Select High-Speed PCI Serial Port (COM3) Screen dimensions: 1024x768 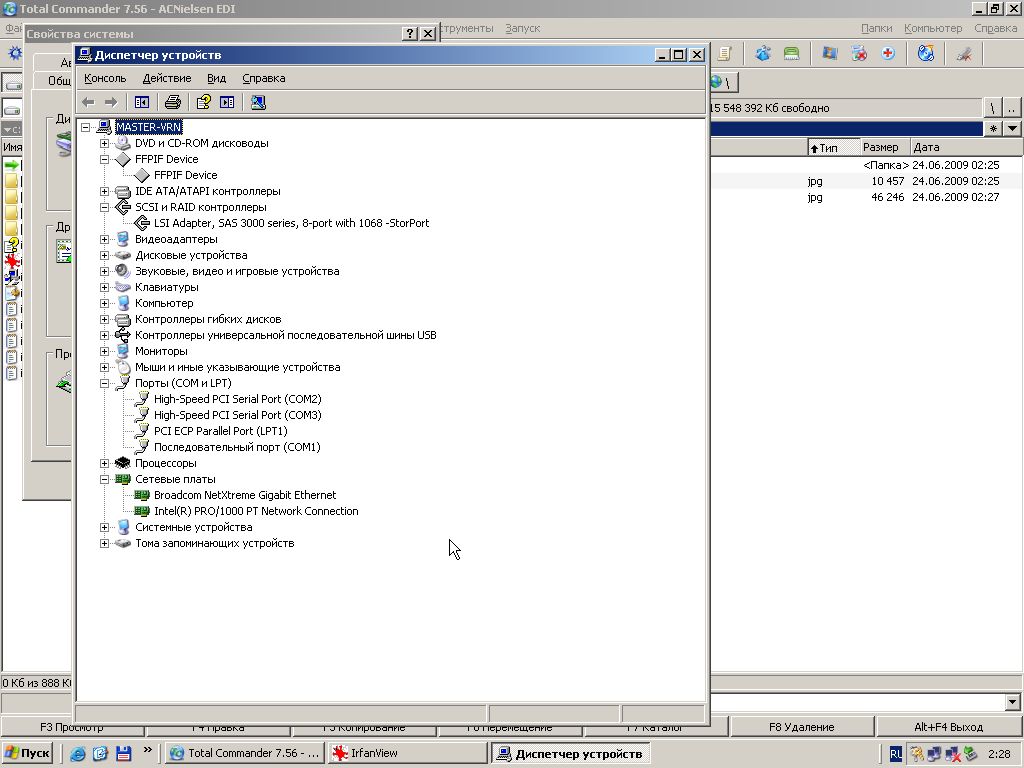pyautogui.click(x=237, y=415)
